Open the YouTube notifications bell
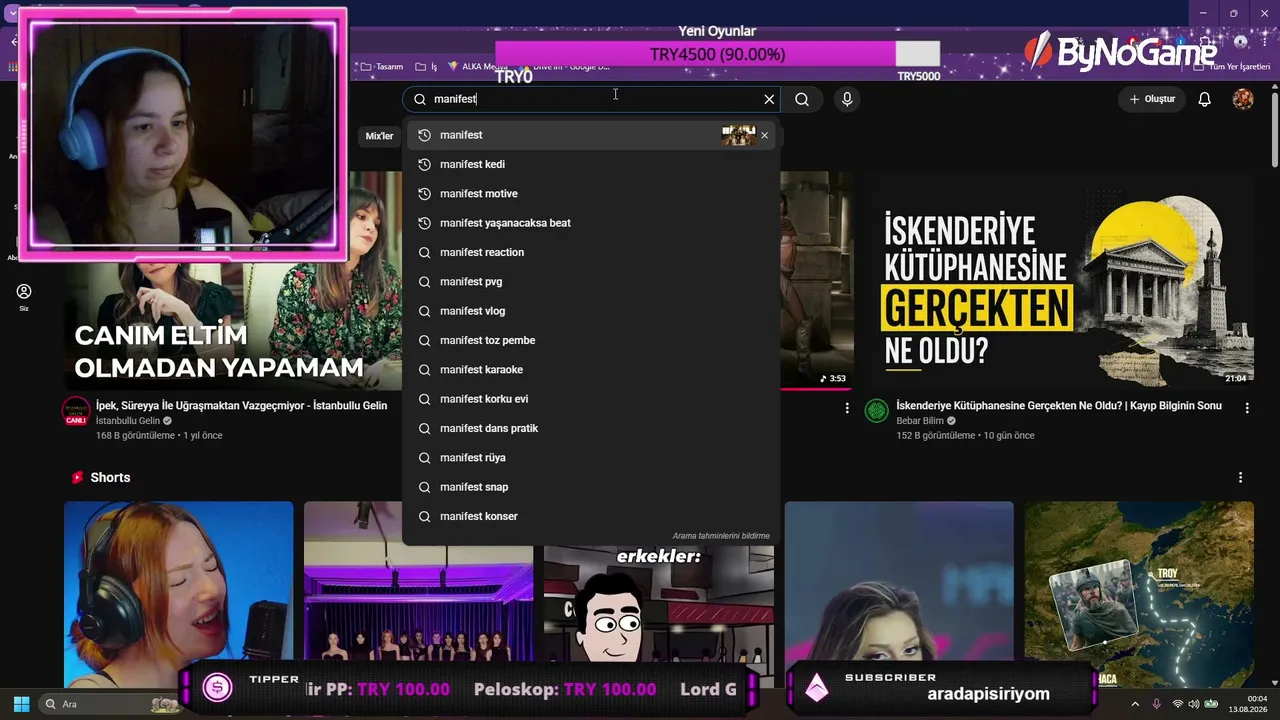1280x720 pixels. coord(1205,99)
